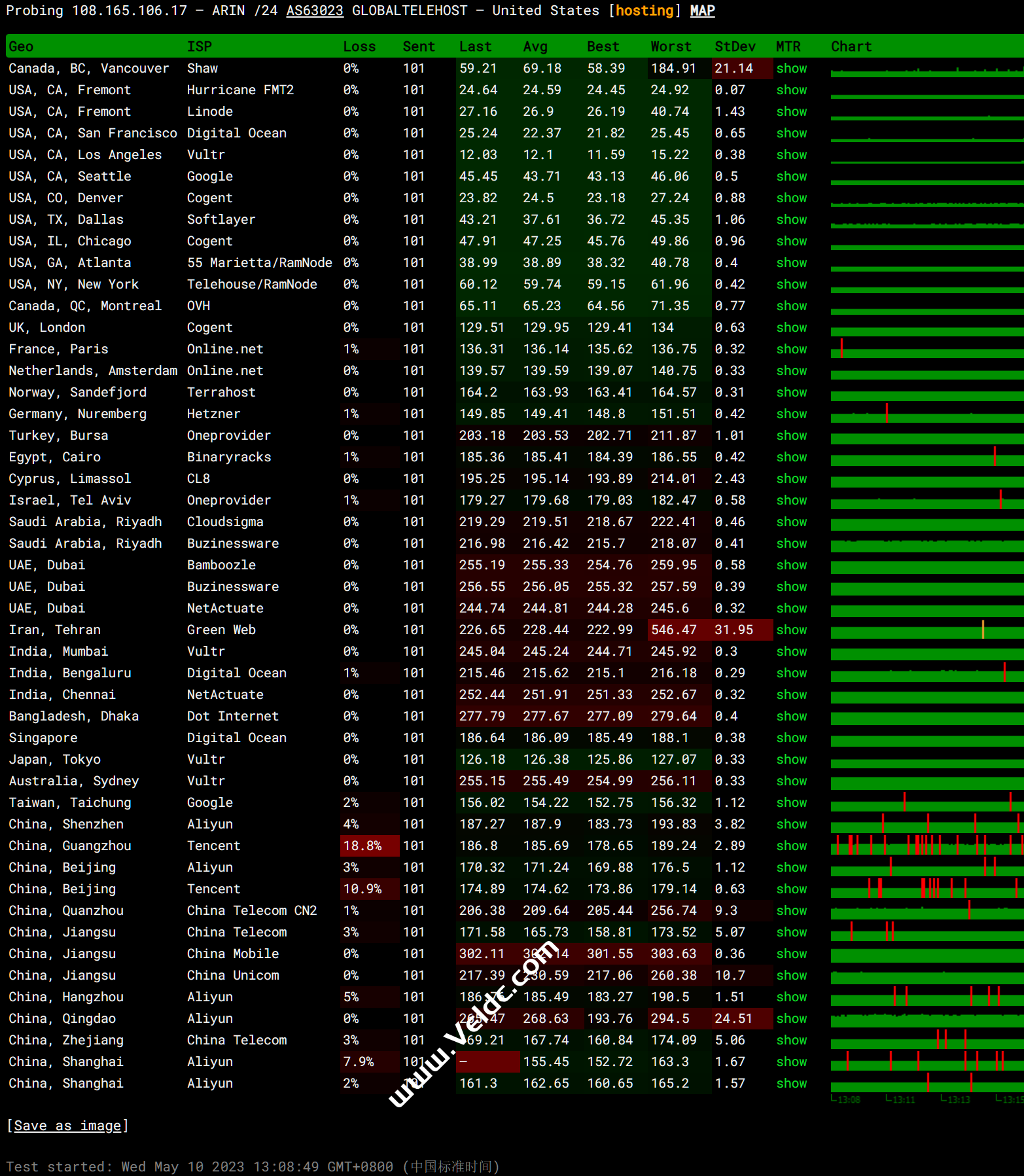Click the Test started timestamp line
This screenshot has height=1176, width=1024.
click(253, 1166)
